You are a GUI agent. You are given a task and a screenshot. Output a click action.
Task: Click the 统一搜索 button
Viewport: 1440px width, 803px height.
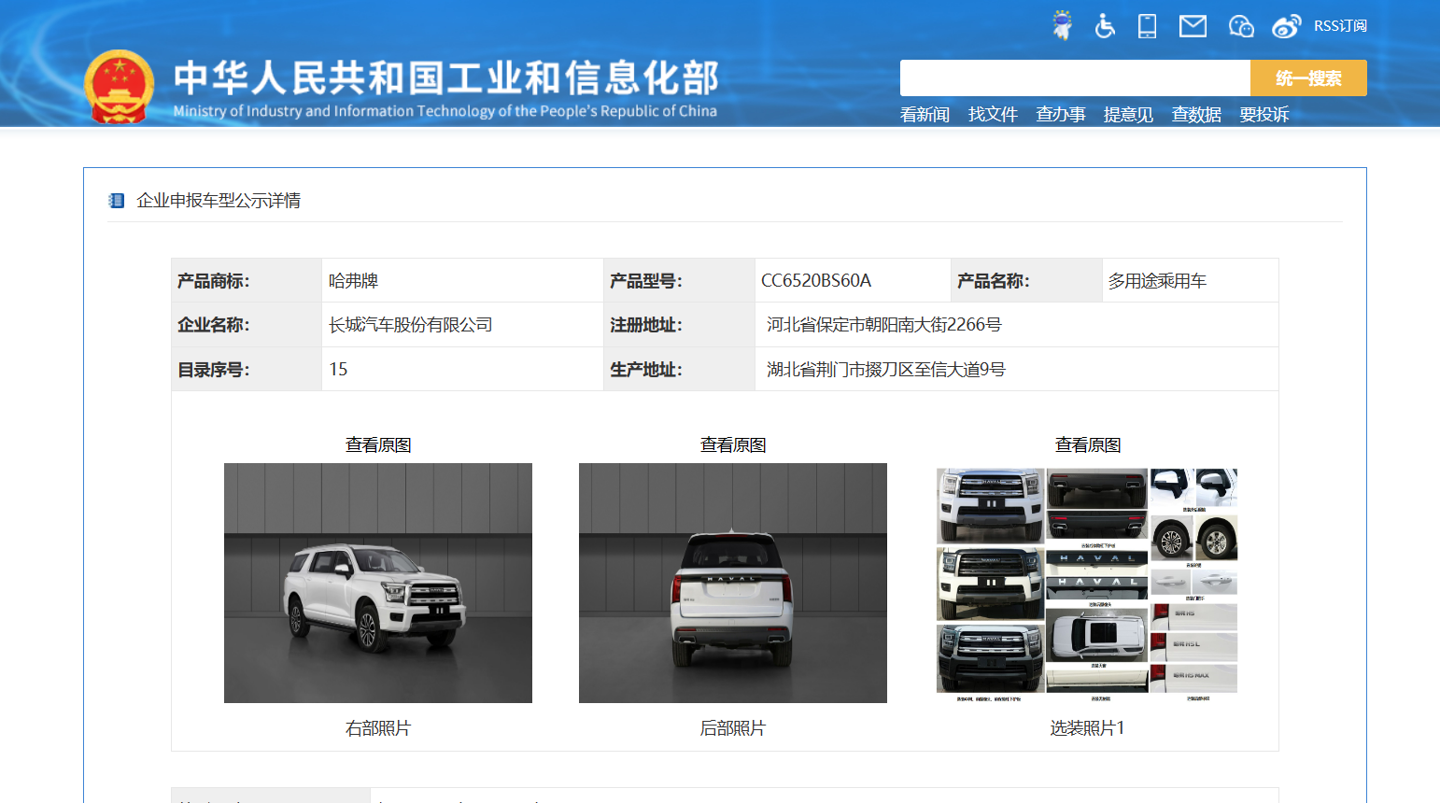[x=1309, y=78]
